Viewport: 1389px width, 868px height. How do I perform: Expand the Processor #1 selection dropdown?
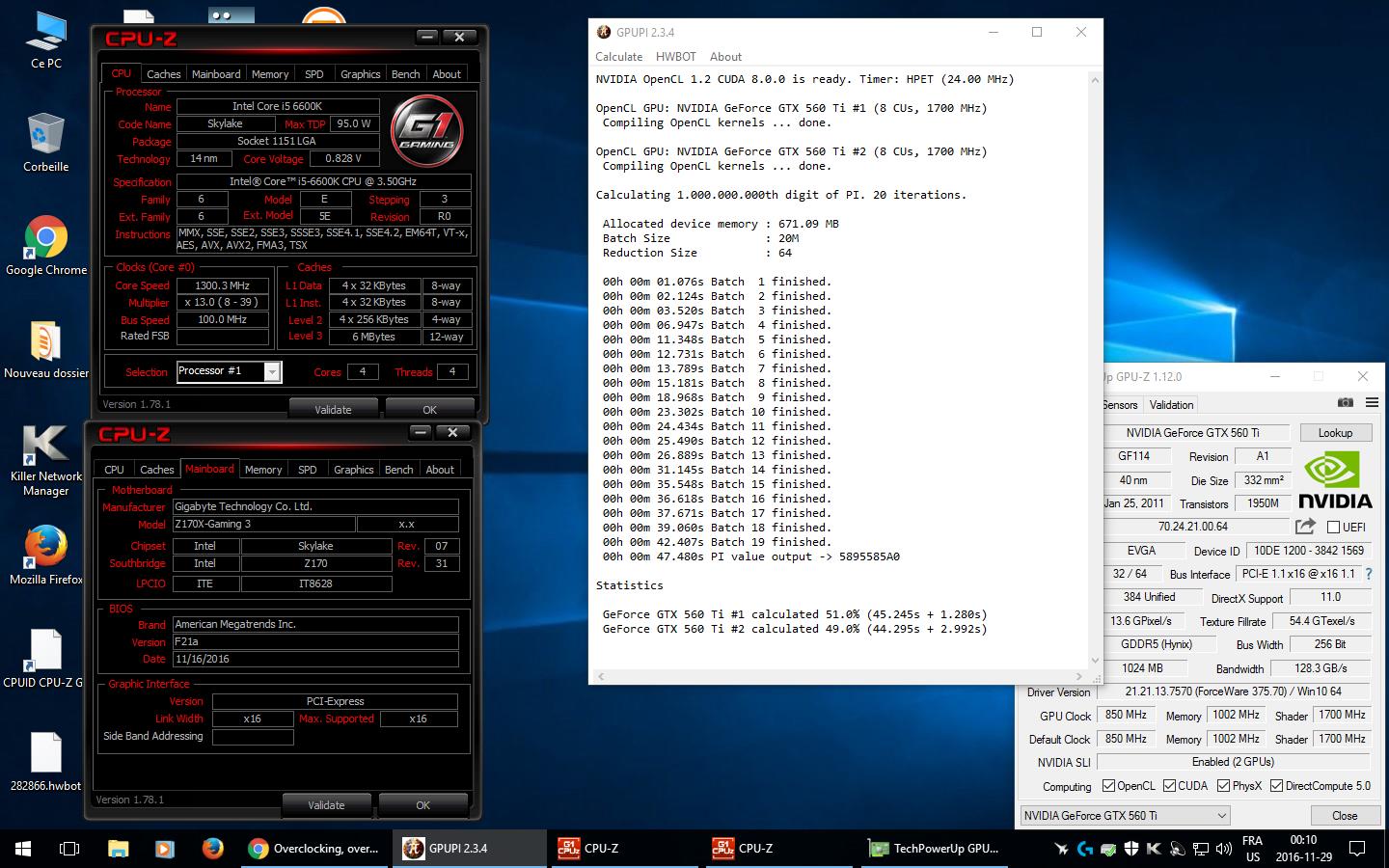click(x=272, y=371)
